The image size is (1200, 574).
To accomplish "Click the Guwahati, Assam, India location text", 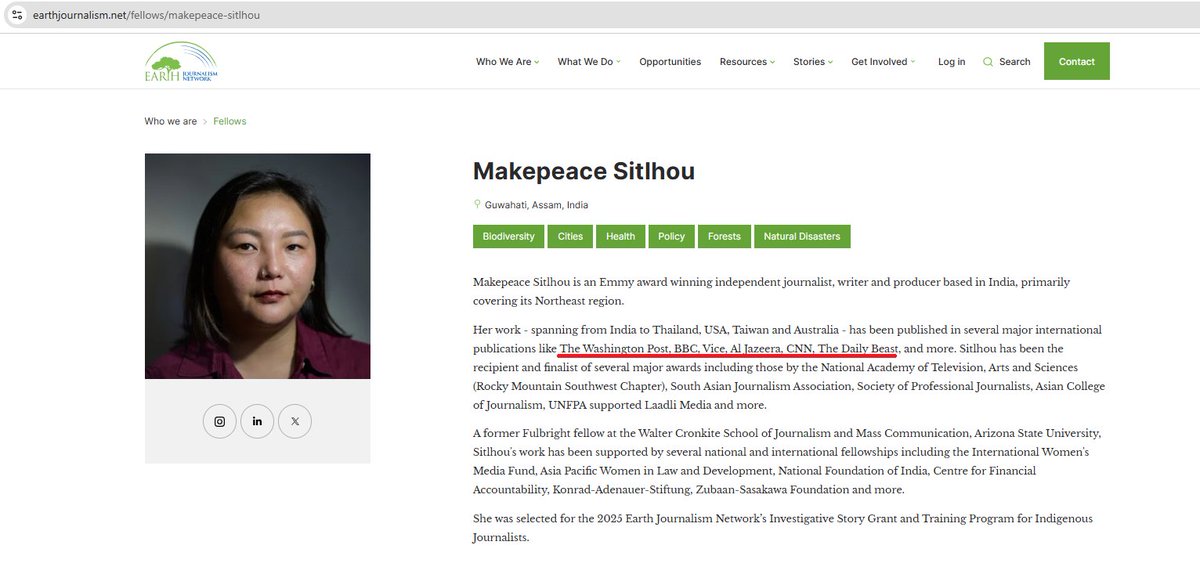I will coord(536,205).
